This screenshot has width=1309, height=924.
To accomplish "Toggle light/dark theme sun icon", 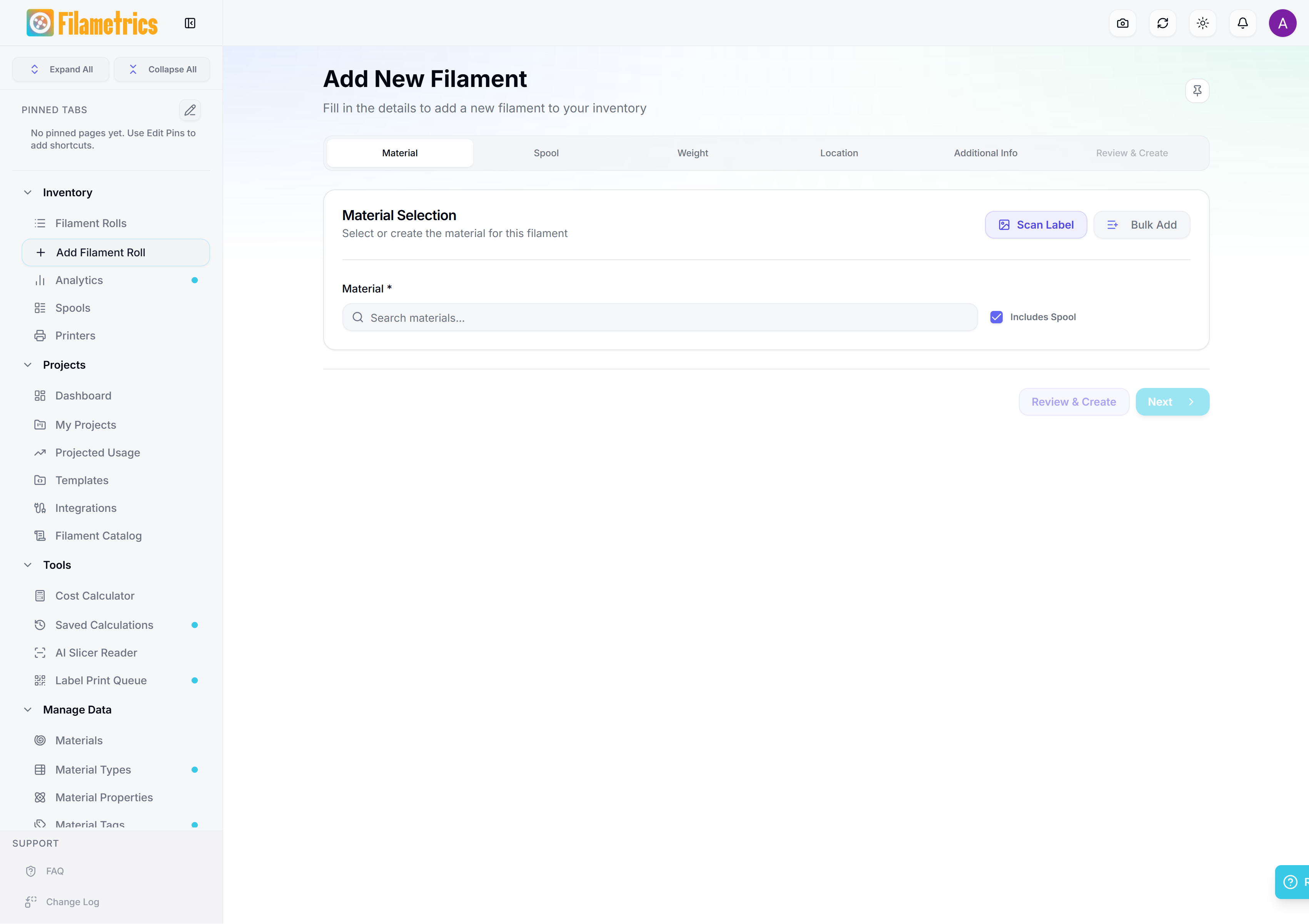I will tap(1202, 23).
